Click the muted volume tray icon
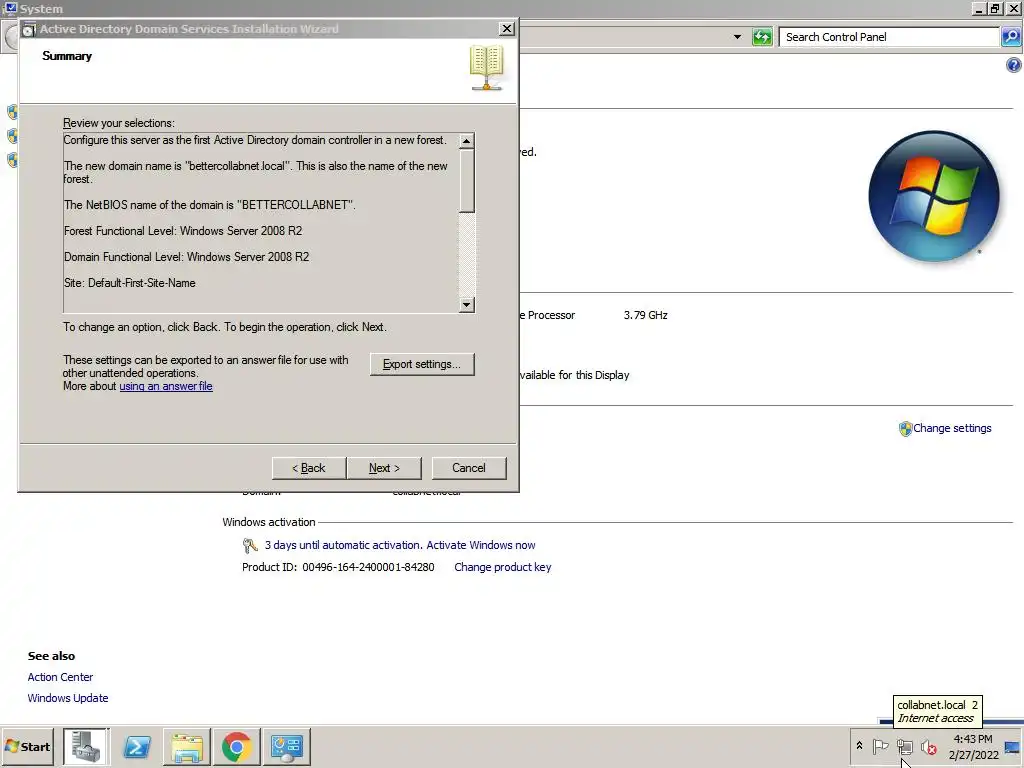The height and width of the screenshot is (768, 1024). click(929, 746)
